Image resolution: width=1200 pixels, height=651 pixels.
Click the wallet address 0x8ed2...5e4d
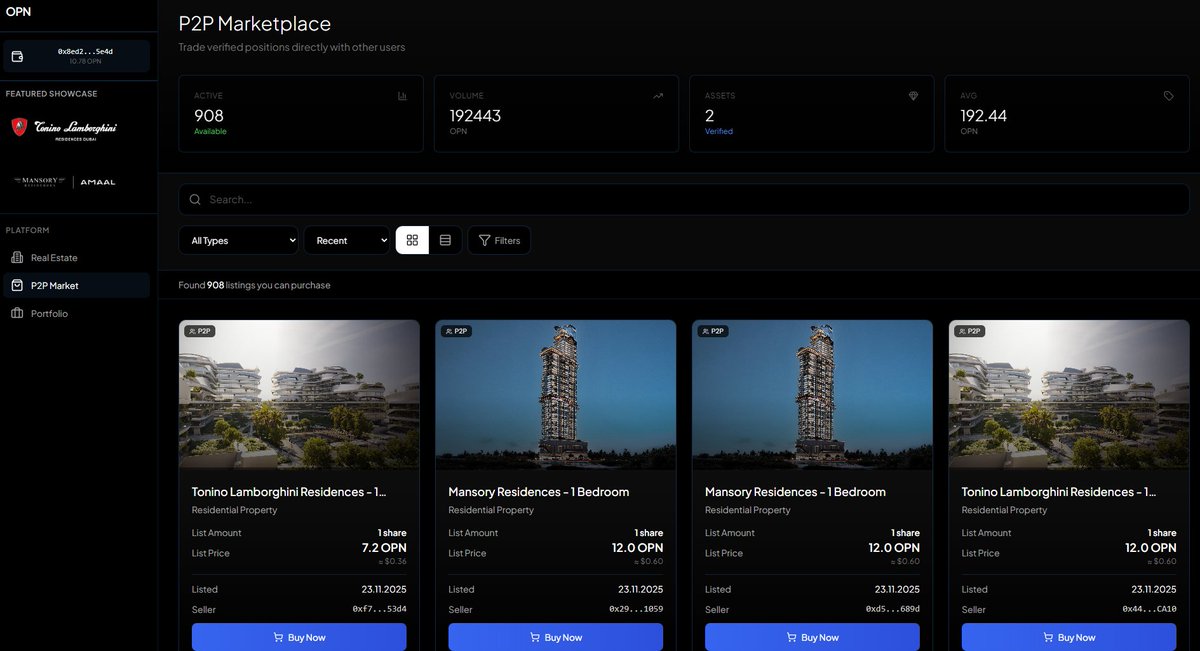[x=85, y=51]
